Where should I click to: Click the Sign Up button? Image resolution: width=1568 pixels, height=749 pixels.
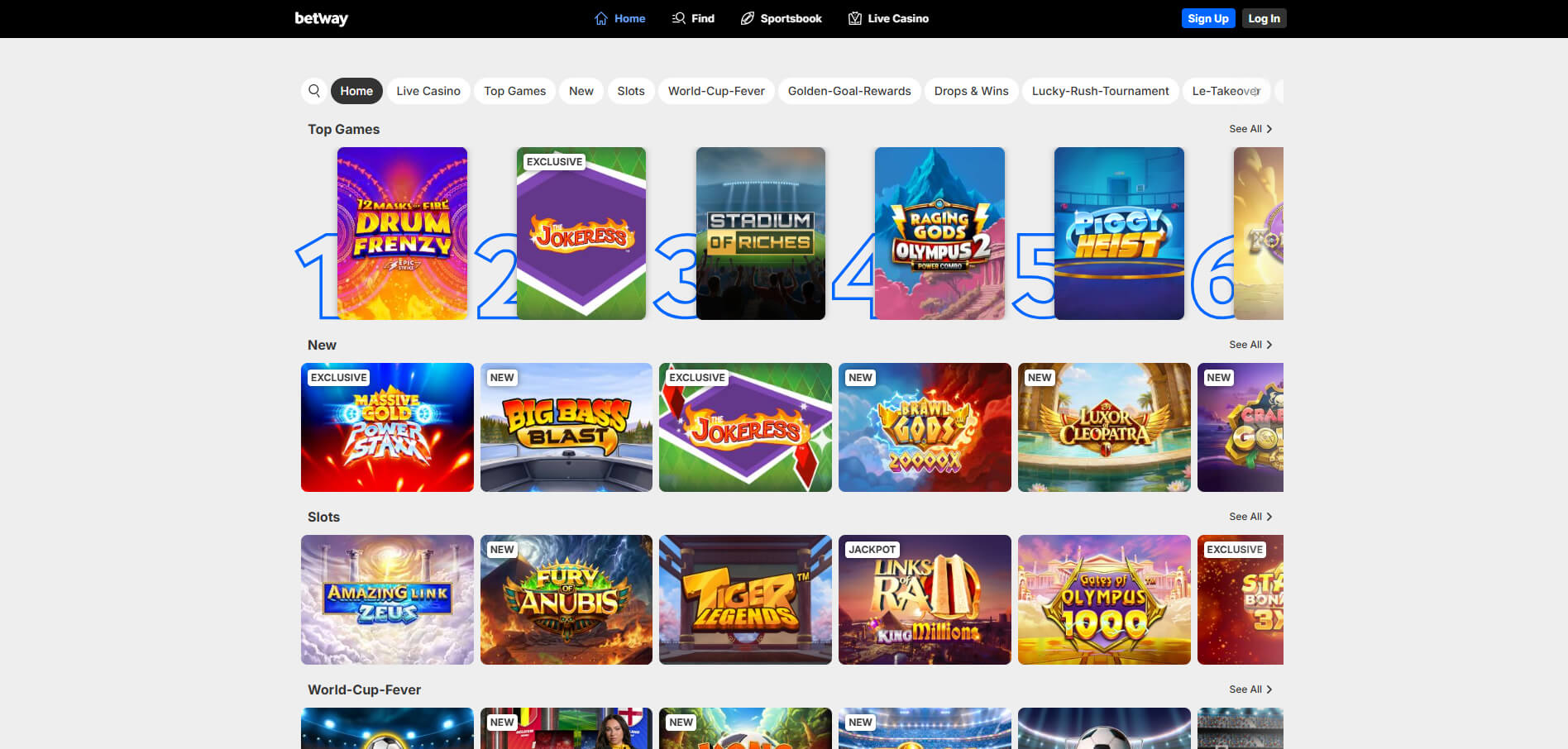coord(1208,18)
